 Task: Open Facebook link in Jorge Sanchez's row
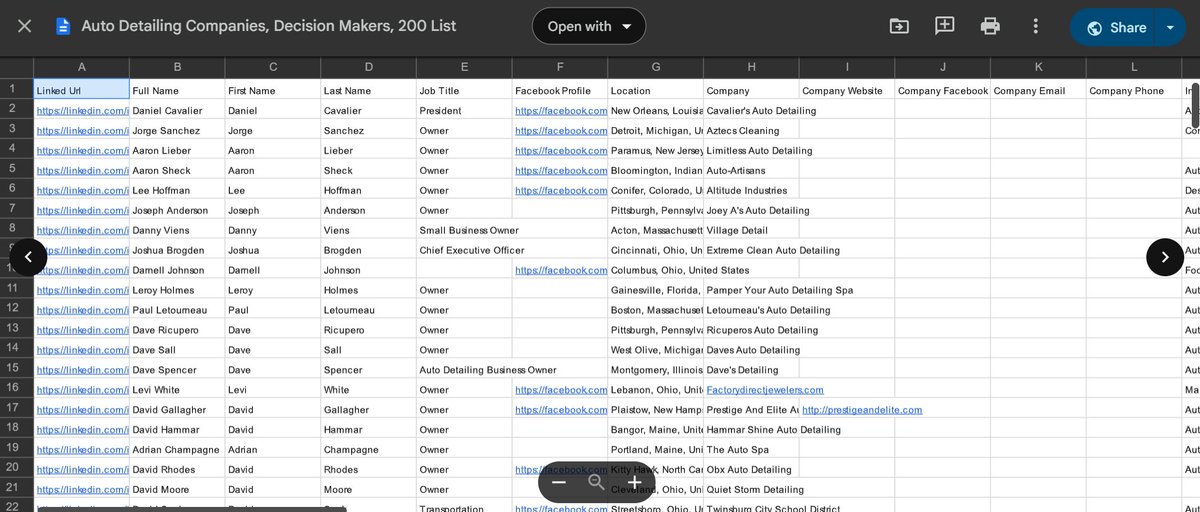[561, 130]
